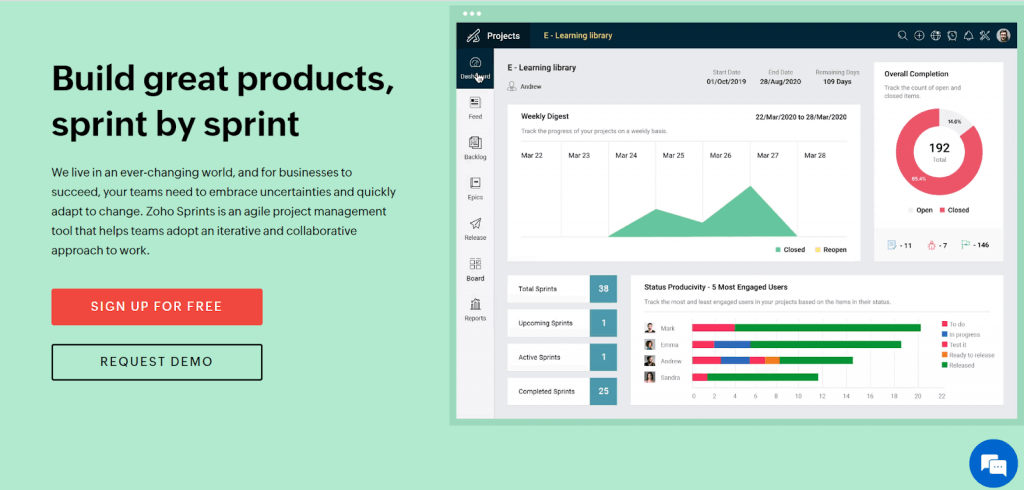The width and height of the screenshot is (1024, 490).
Task: Click the search magnifier in top bar
Action: [x=903, y=35]
